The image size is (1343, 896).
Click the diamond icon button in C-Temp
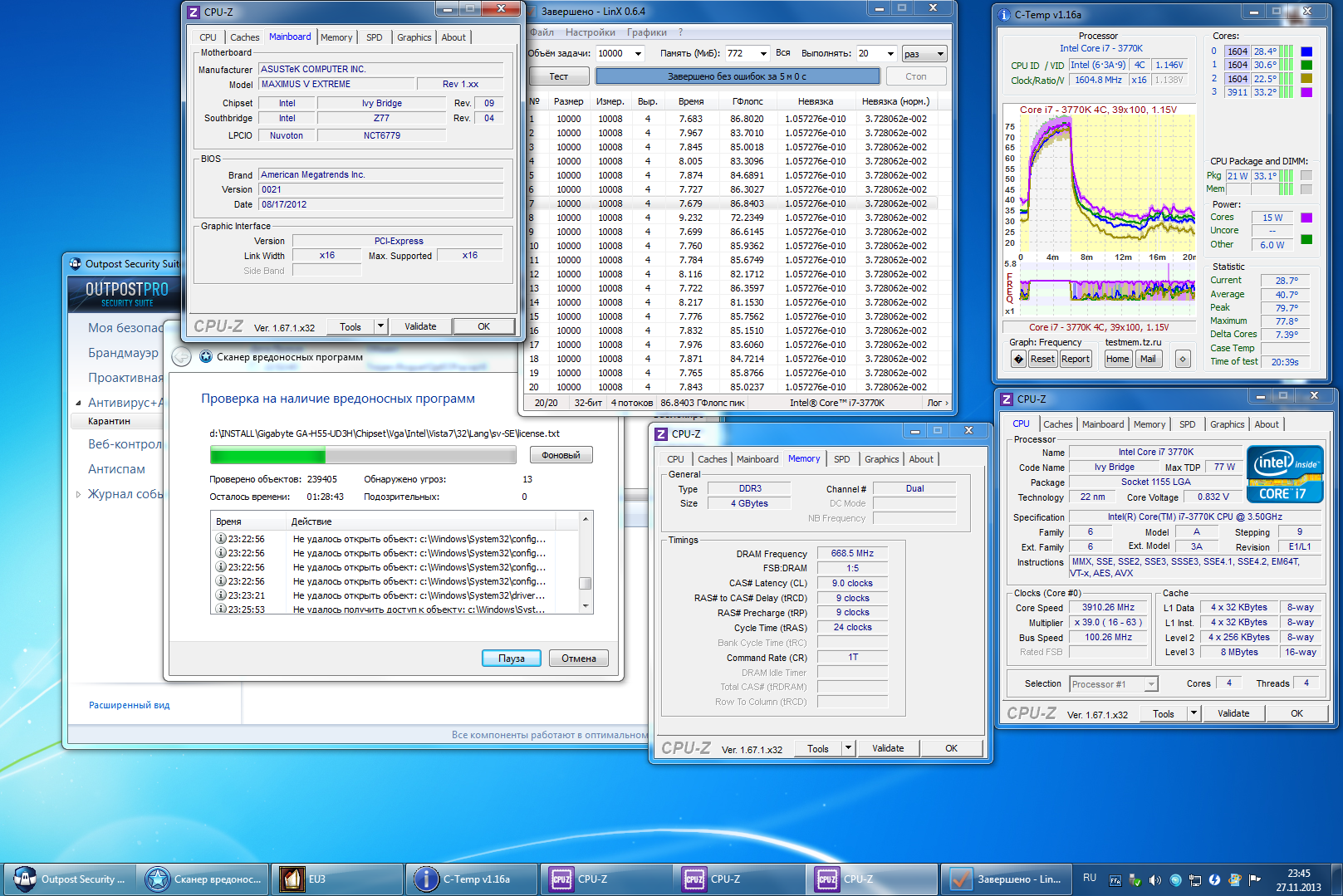tap(1183, 359)
